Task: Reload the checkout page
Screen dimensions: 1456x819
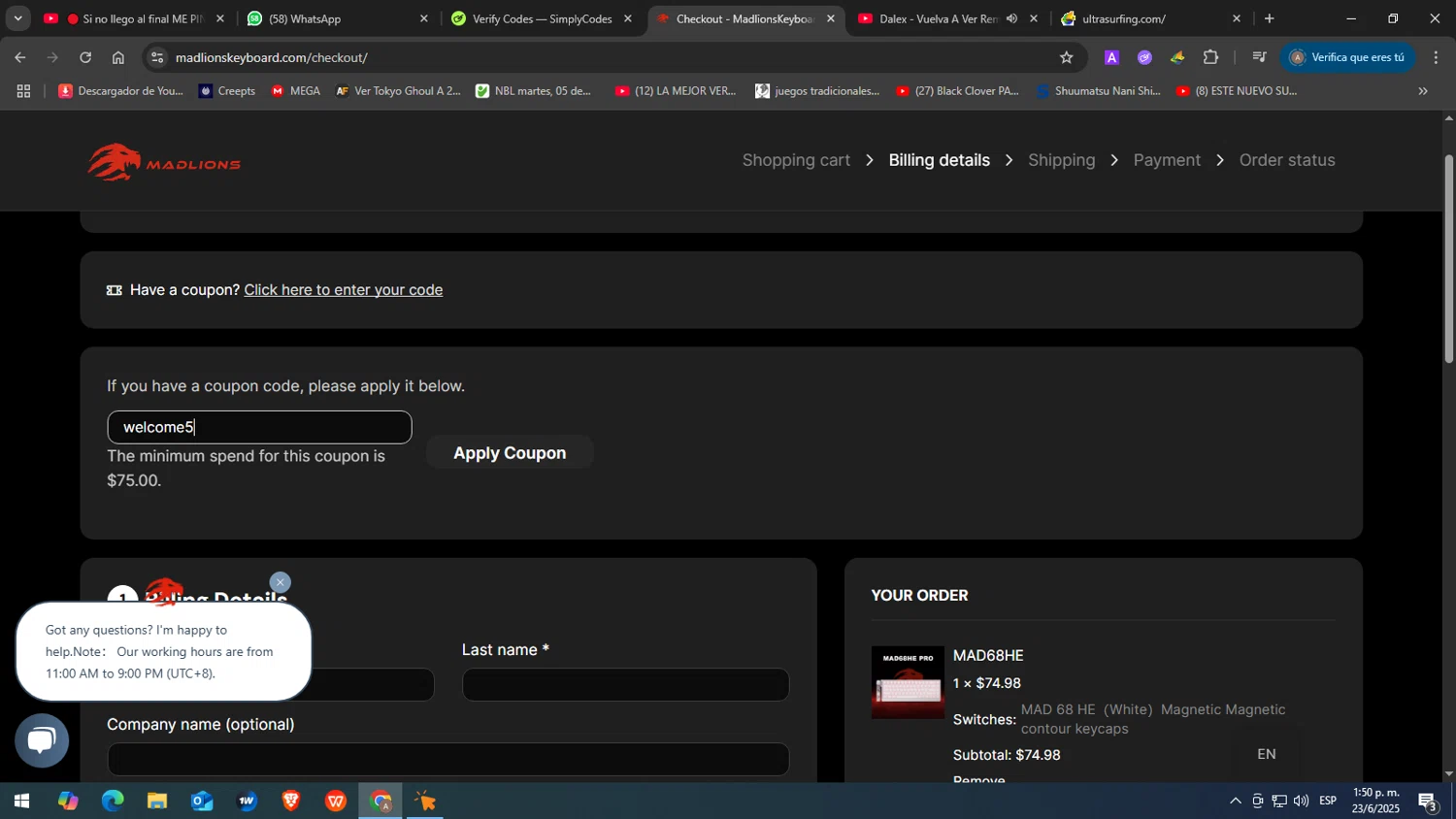Action: point(85,57)
